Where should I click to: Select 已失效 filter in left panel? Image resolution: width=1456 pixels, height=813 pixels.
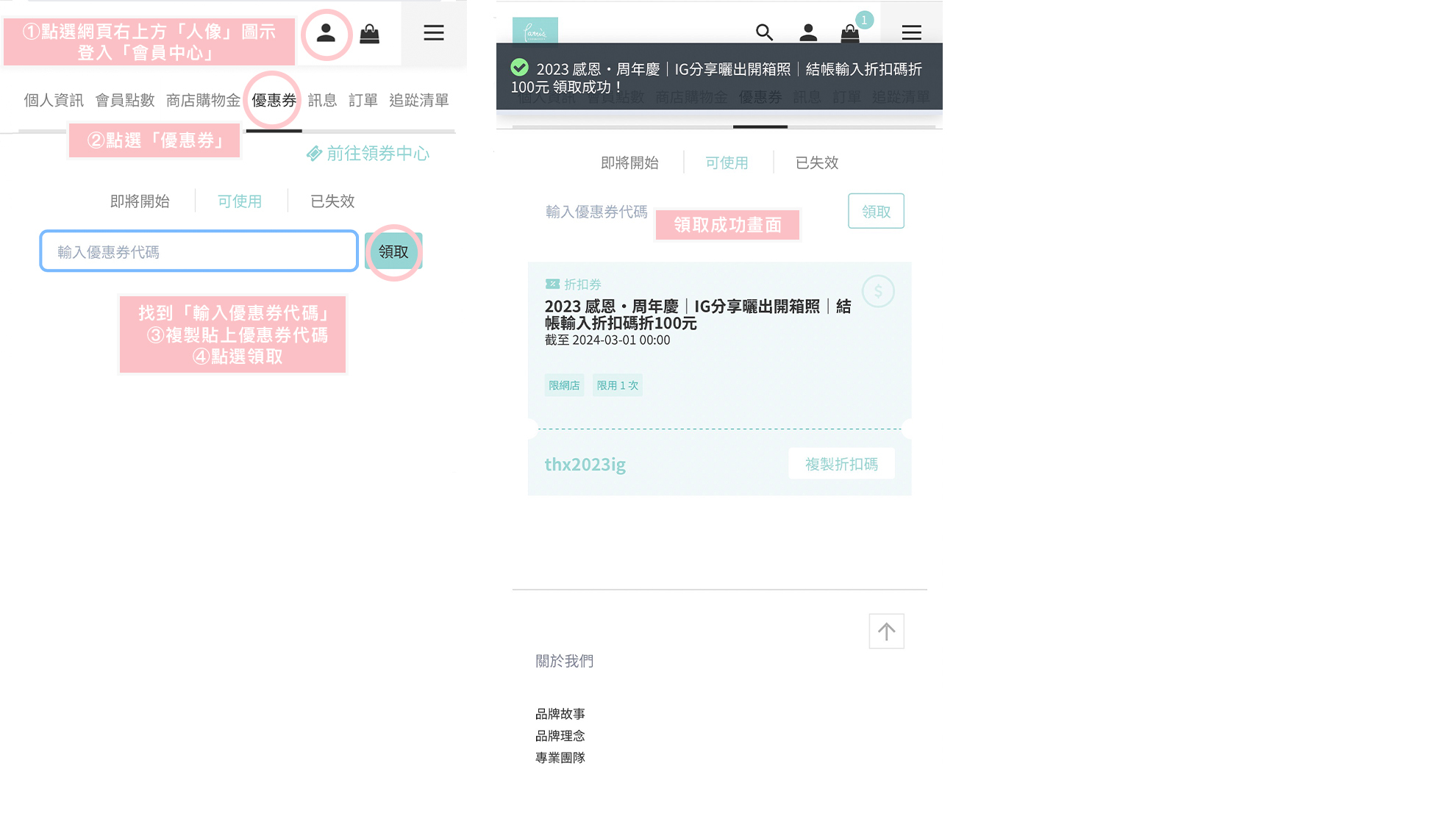pyautogui.click(x=332, y=201)
